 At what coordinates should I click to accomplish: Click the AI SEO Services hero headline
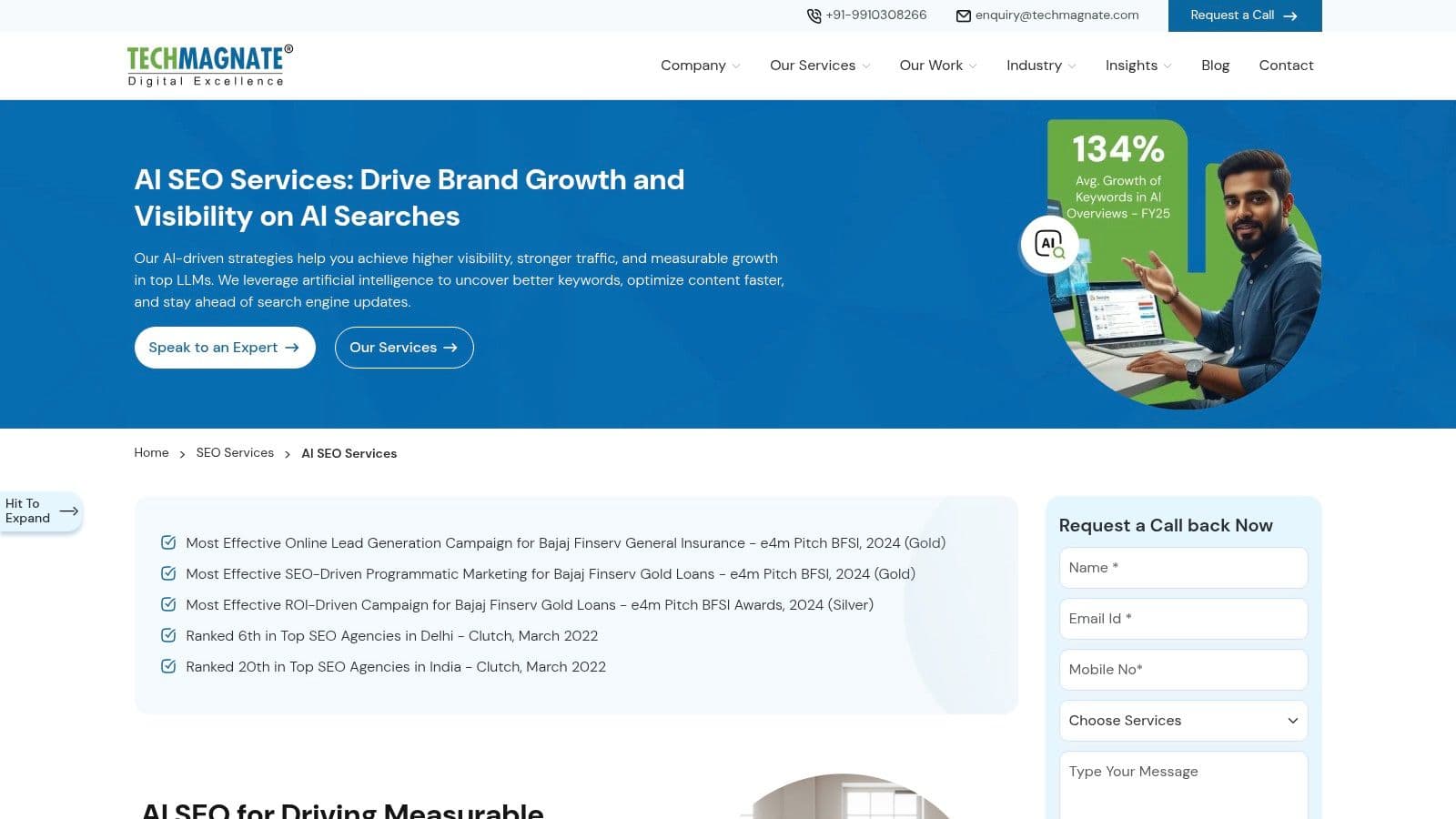(x=409, y=197)
